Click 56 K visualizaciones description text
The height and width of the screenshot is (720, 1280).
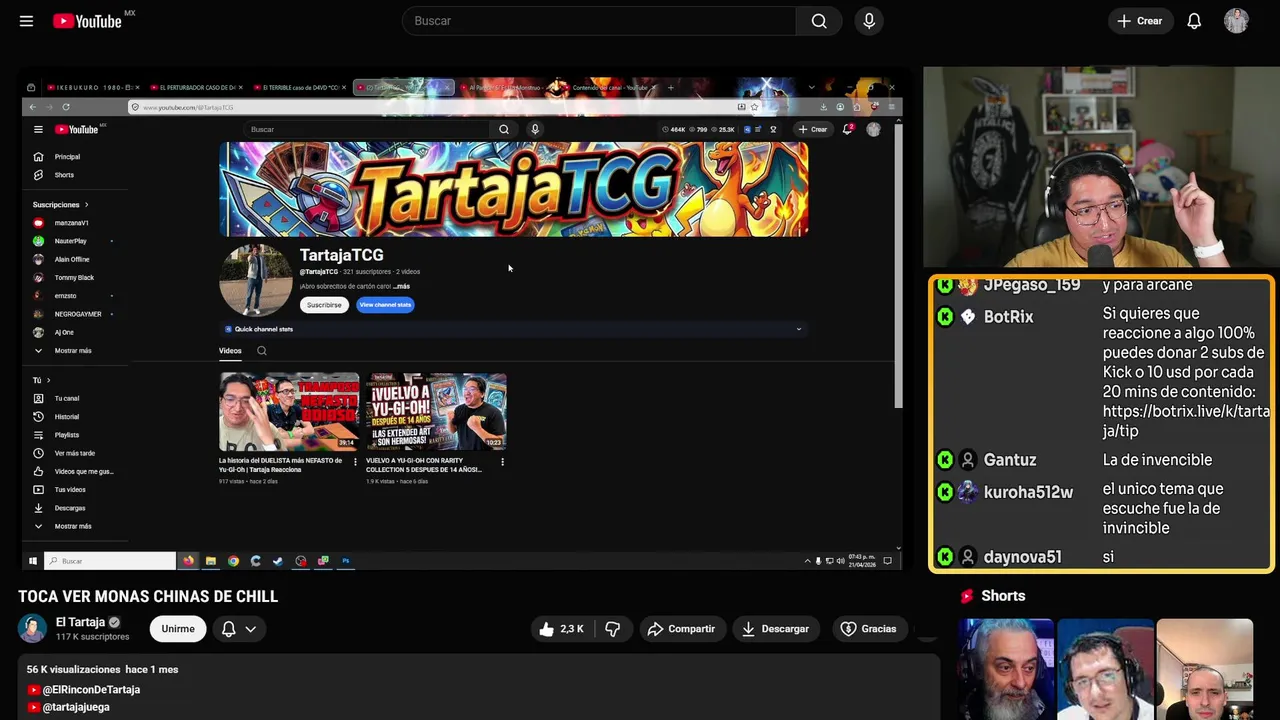[72, 669]
